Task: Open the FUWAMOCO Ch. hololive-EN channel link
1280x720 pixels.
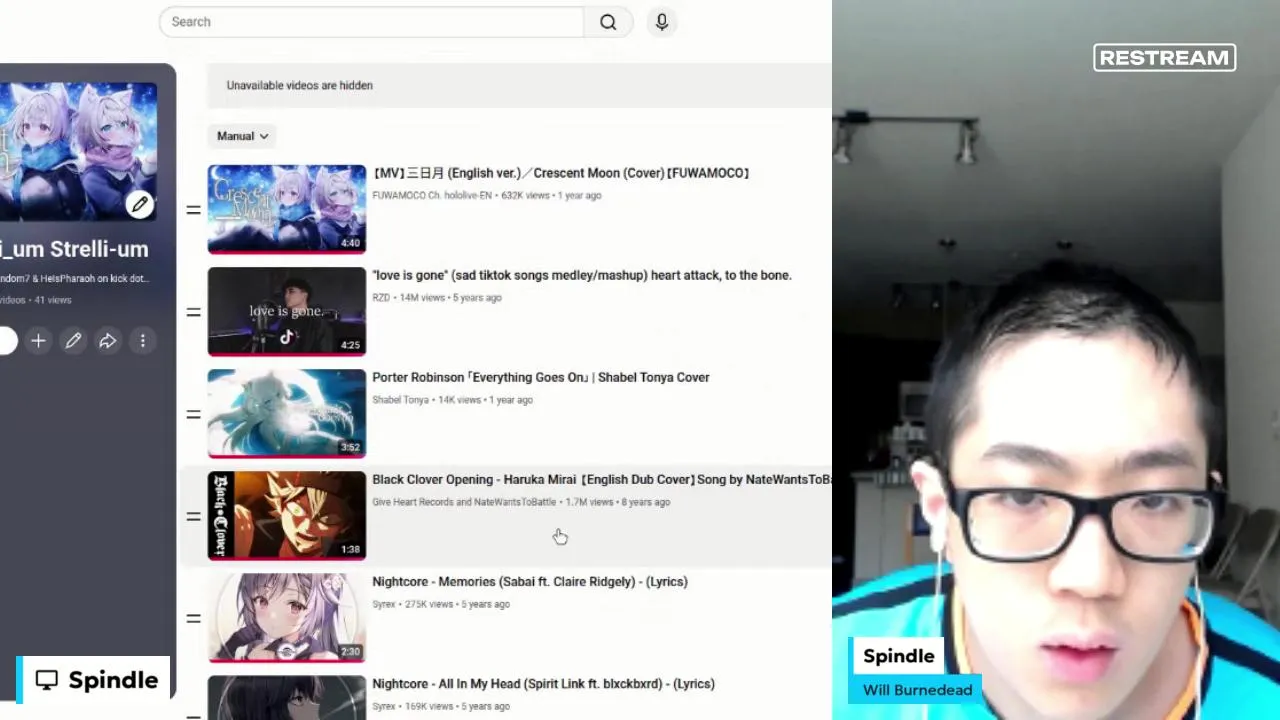Action: [432, 196]
